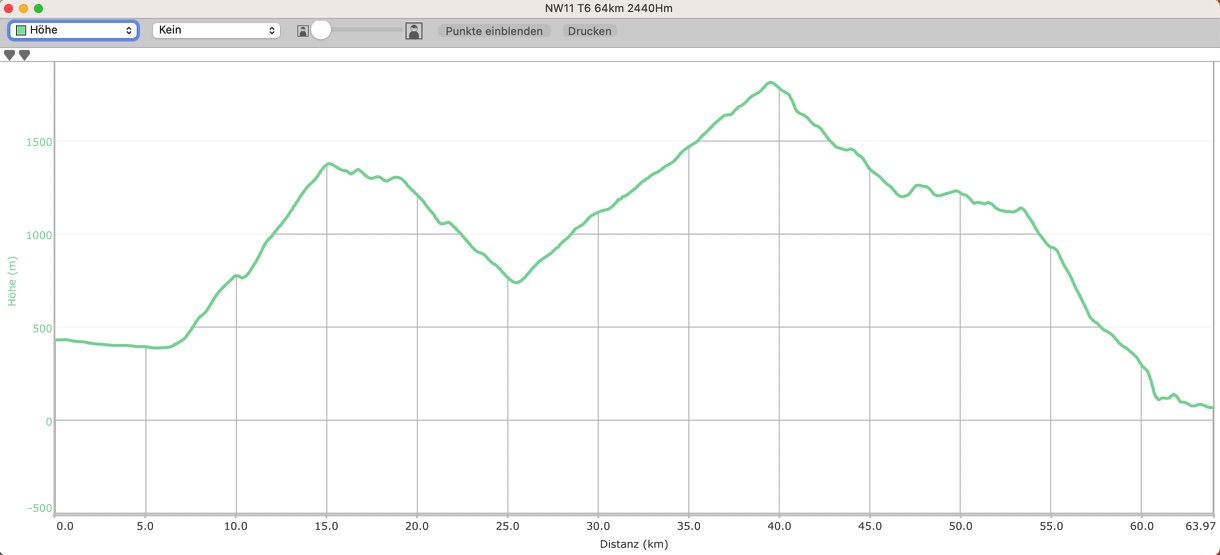The width and height of the screenshot is (1220, 555).
Task: Click the window title NW11 T6 64km 2440Hm
Action: pyautogui.click(x=610, y=8)
